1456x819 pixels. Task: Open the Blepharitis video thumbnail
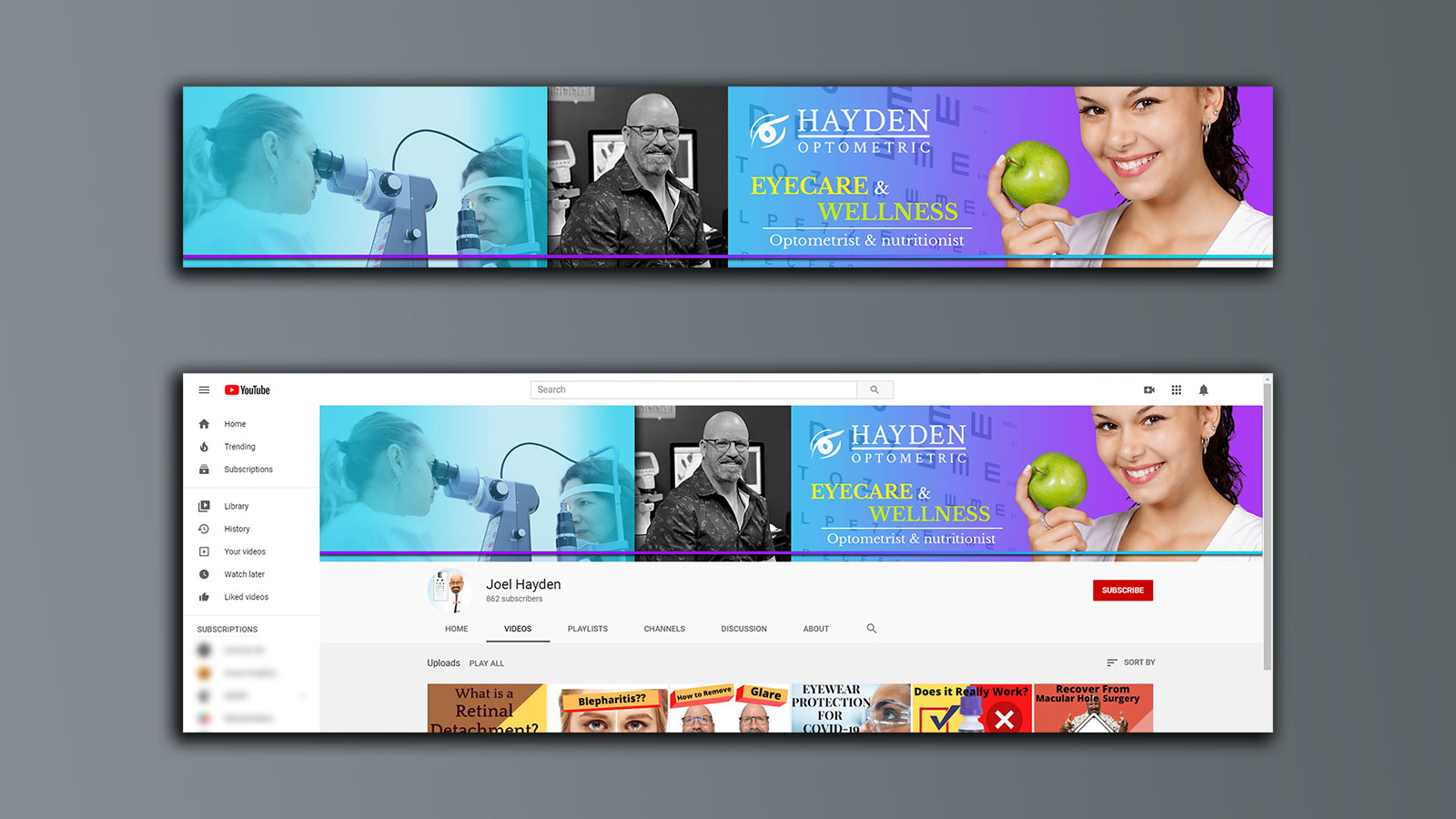[609, 708]
